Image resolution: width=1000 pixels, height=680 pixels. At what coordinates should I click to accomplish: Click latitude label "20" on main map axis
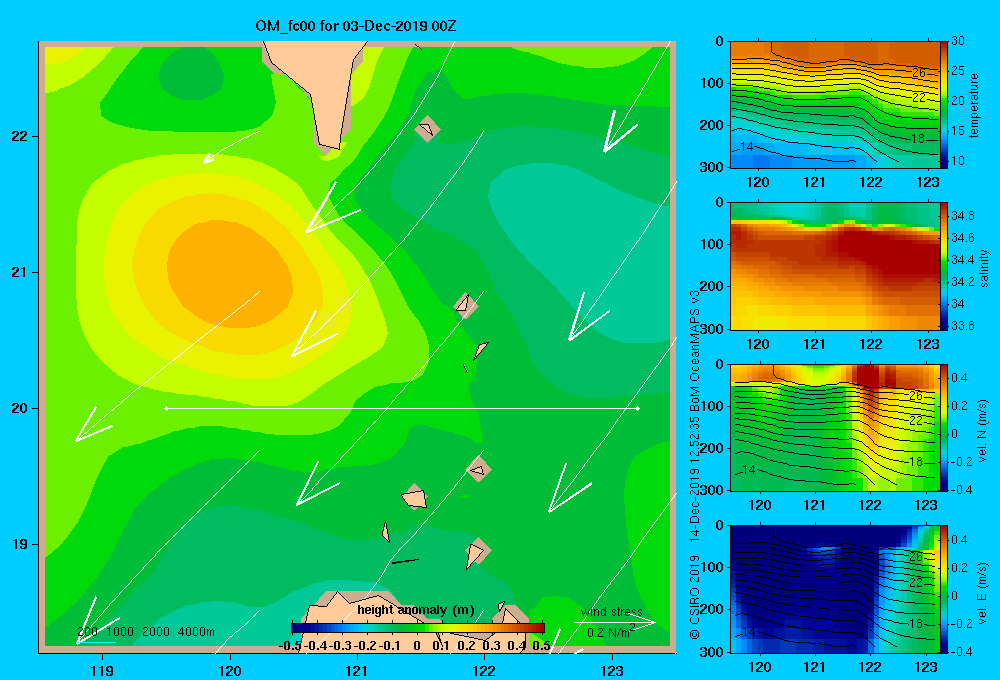point(19,408)
